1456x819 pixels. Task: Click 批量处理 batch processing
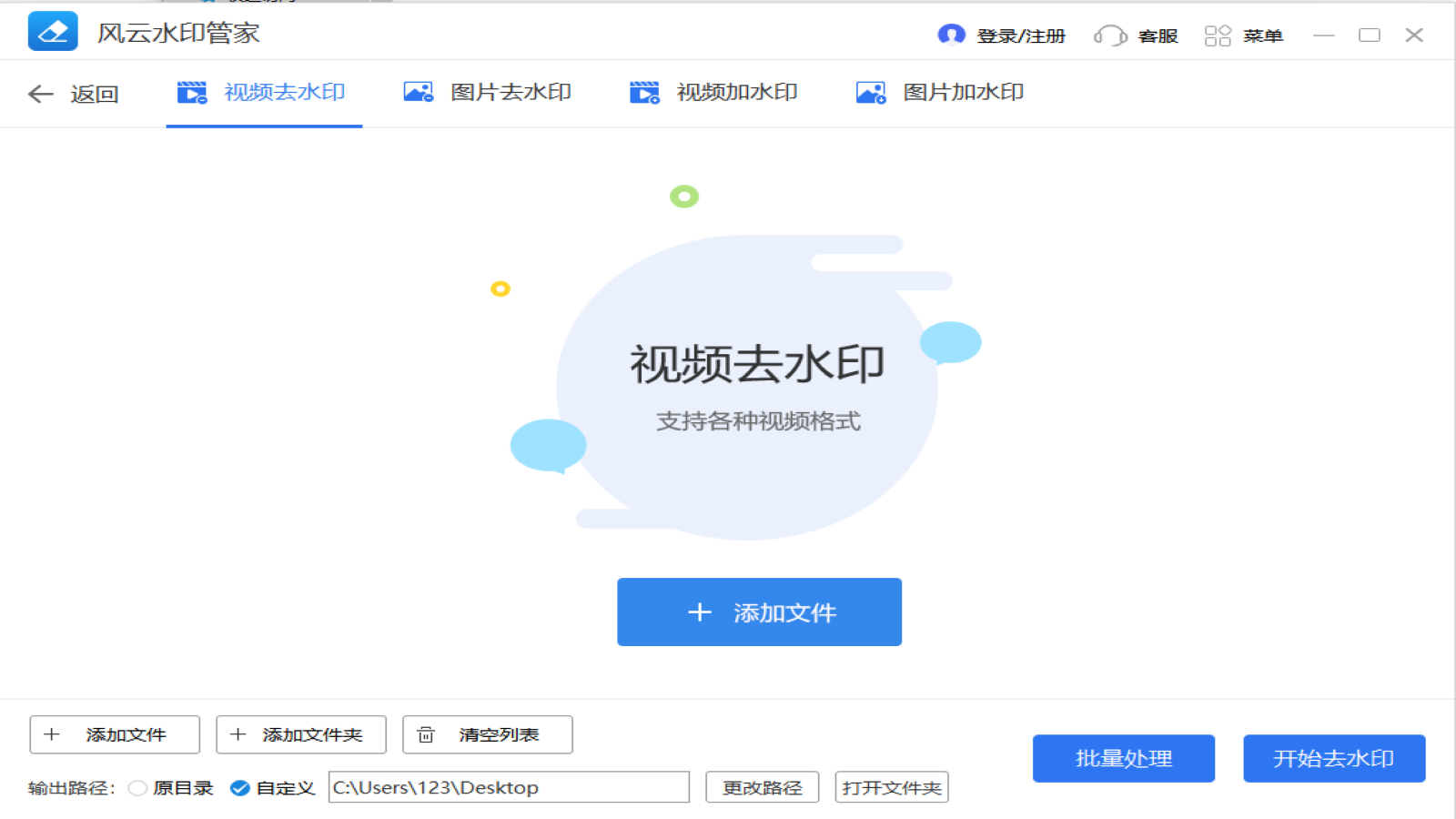[1123, 759]
